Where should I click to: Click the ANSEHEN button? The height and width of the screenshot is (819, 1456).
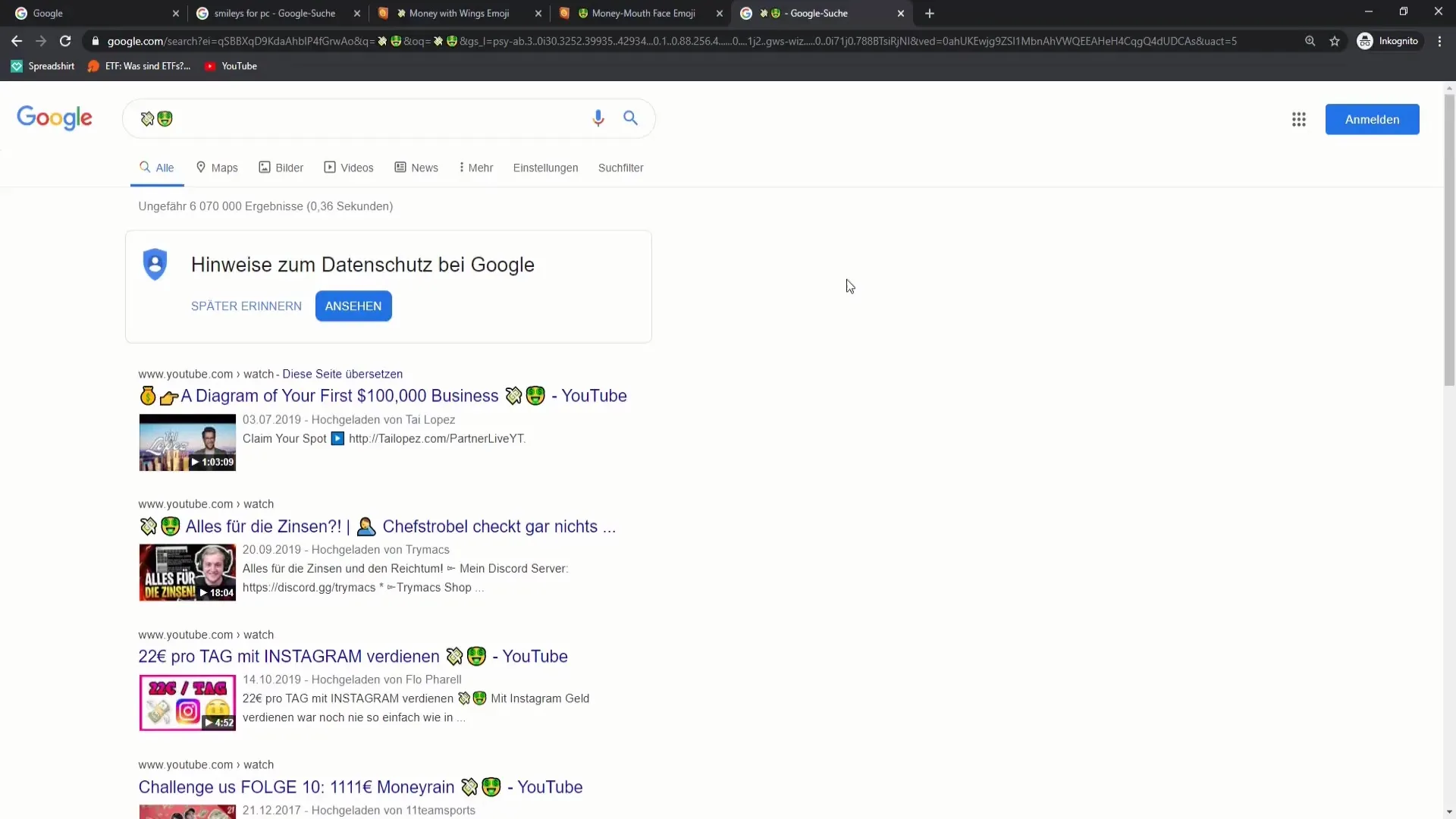[353, 306]
